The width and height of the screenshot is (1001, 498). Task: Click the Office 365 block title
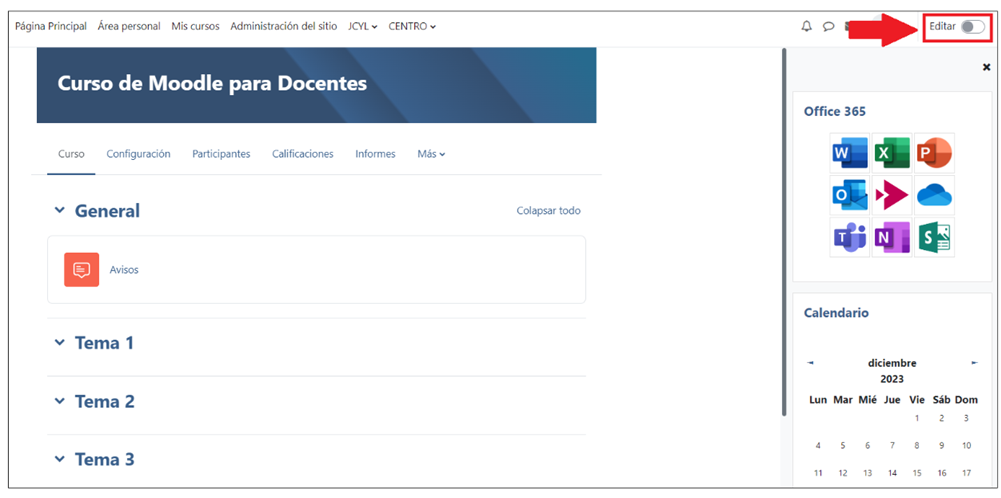[834, 112]
